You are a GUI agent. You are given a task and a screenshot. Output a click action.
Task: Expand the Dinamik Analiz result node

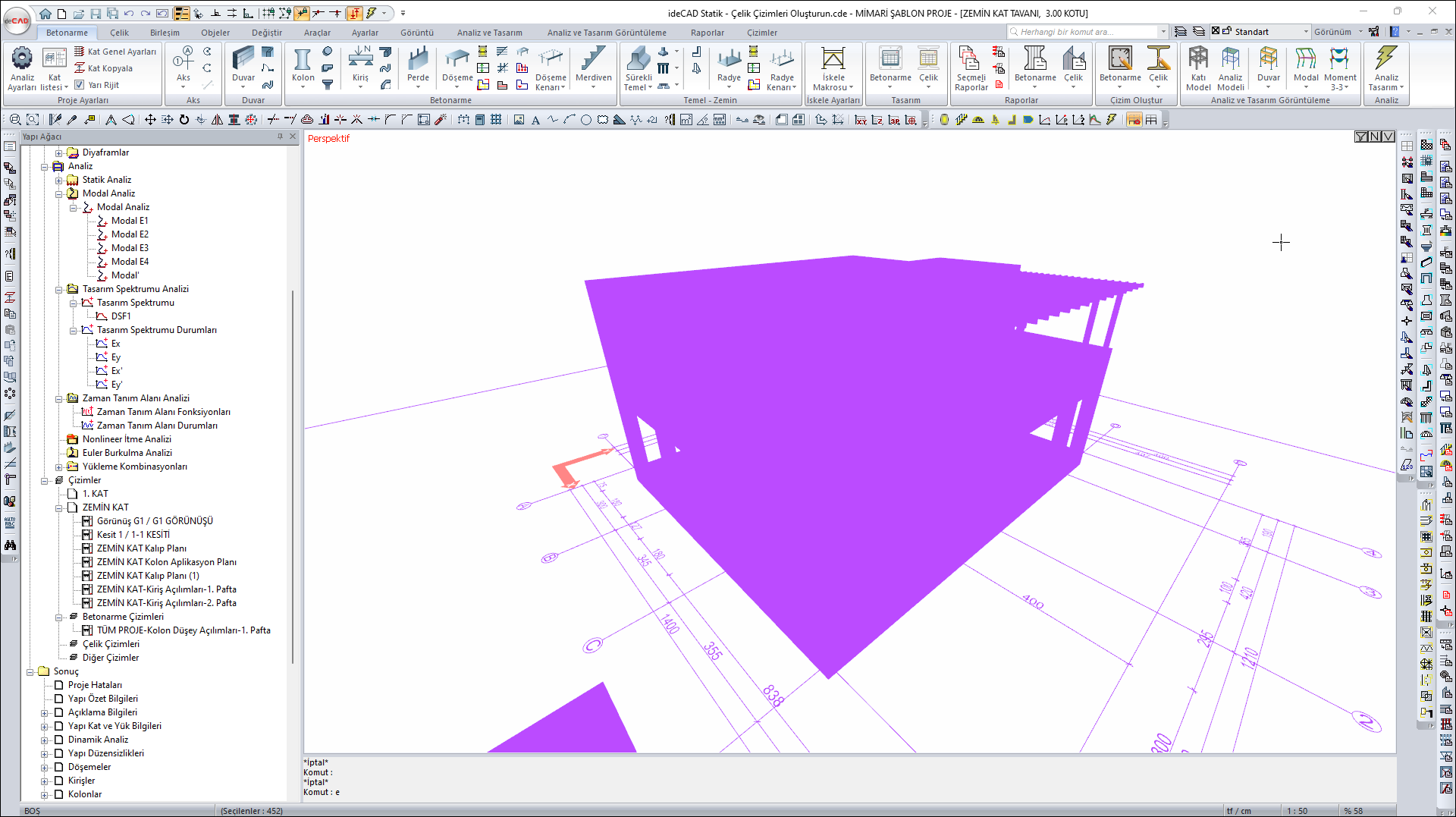pos(45,740)
